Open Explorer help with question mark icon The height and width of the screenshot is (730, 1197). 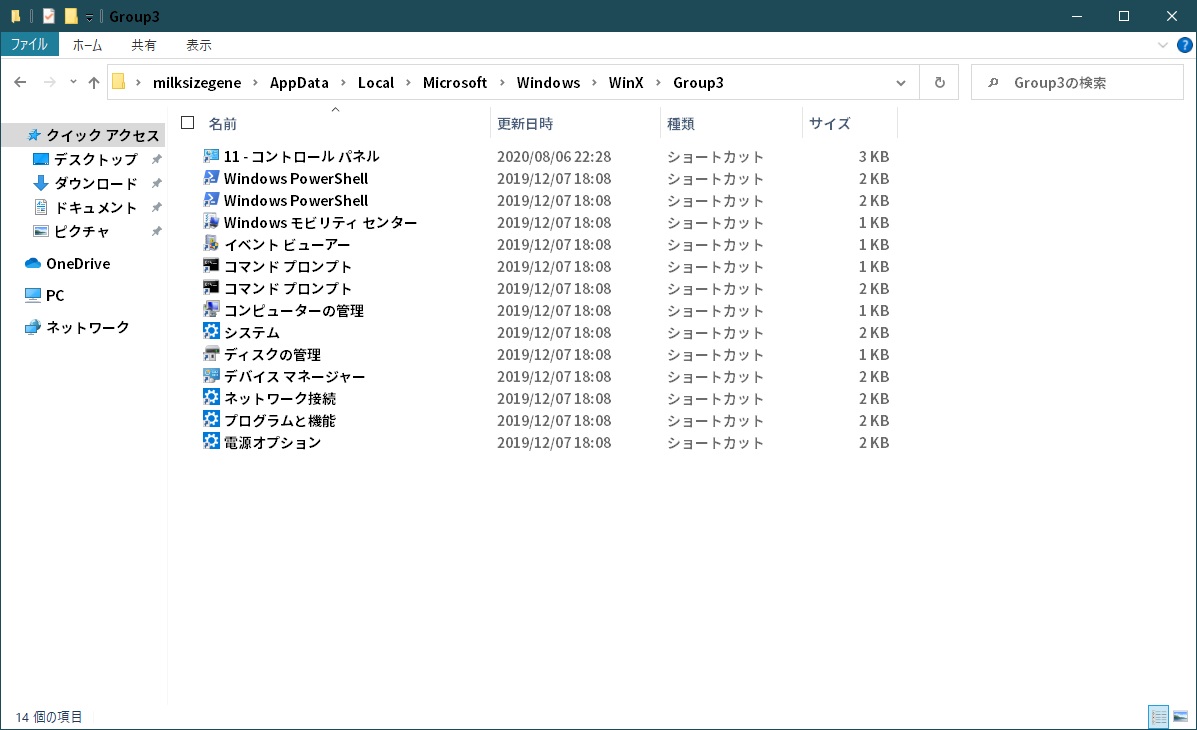click(x=1185, y=45)
